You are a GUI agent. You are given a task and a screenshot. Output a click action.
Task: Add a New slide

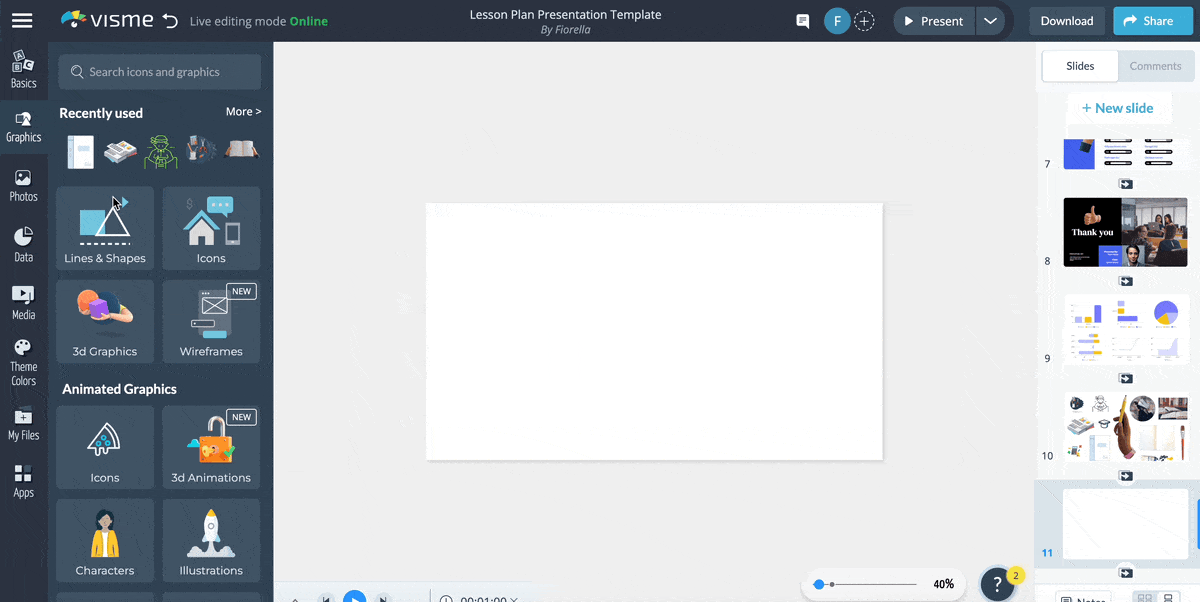click(1117, 108)
